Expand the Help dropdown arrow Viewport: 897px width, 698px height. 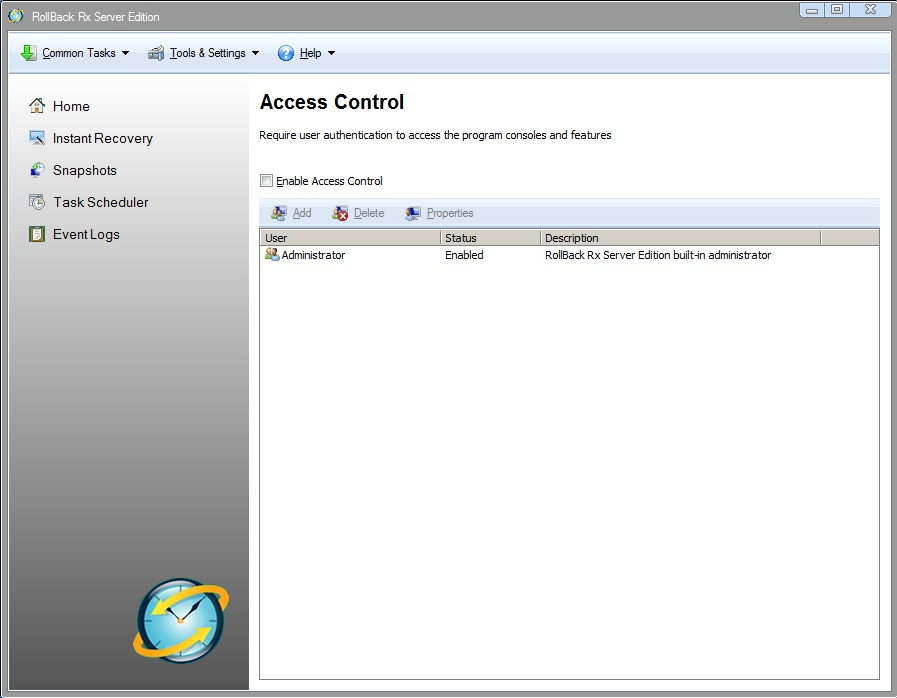[331, 53]
